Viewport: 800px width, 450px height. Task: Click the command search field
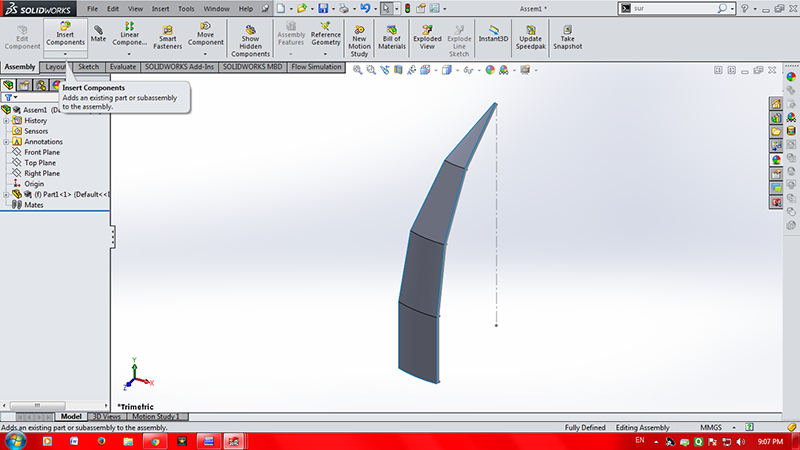[672, 8]
